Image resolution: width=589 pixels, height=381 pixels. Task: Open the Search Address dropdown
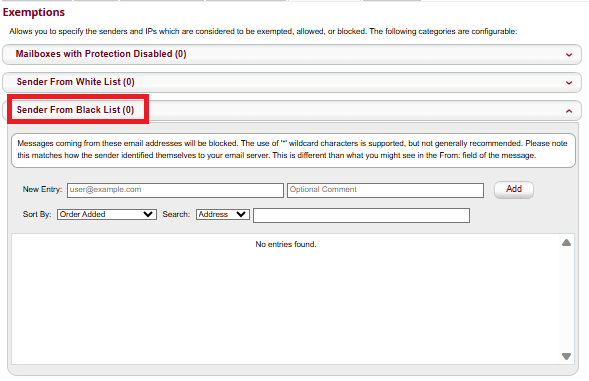[223, 215]
